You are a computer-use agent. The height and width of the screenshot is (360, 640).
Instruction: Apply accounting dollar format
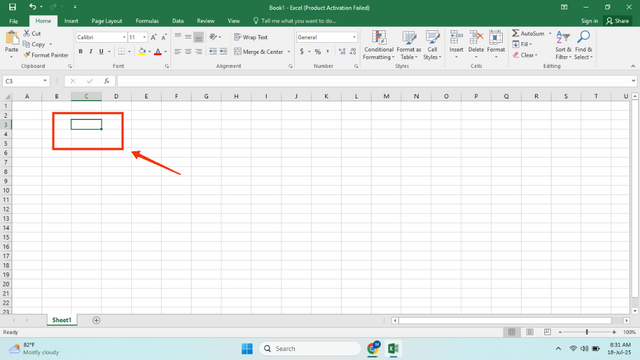[302, 51]
